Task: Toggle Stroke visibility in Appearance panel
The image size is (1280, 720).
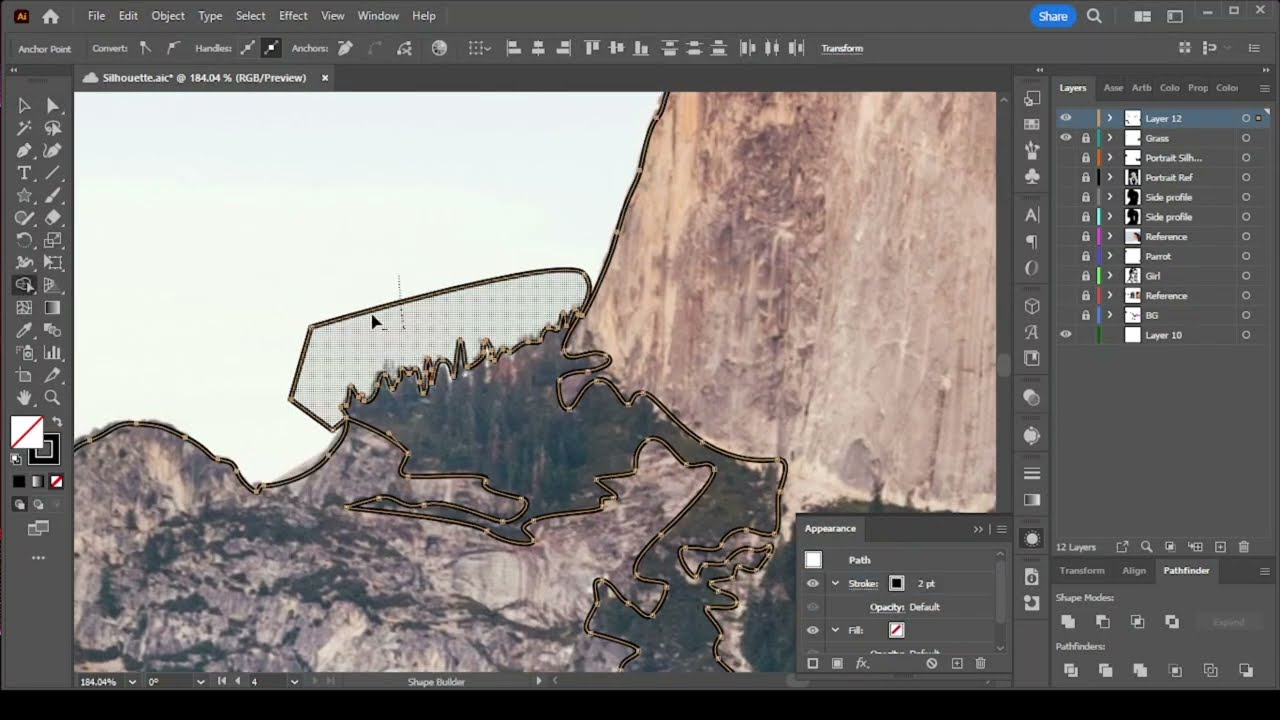Action: coord(812,584)
